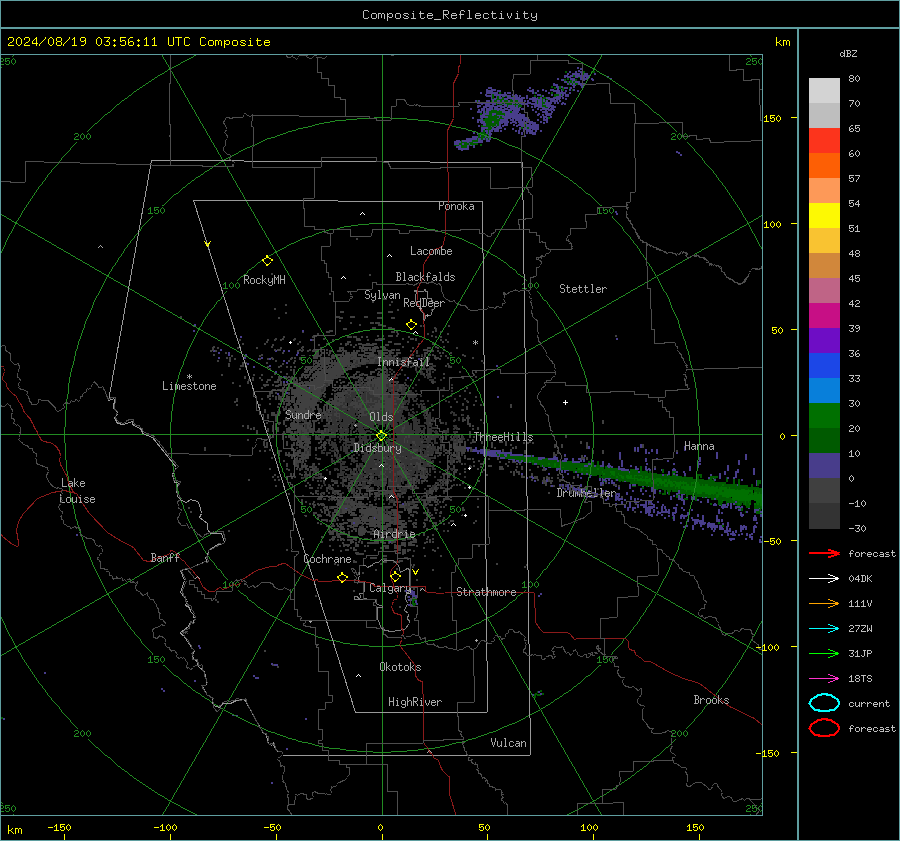Viewport: 900px width, 841px height.
Task: Click the yellow diamond marker below Cochrane
Action: (343, 577)
